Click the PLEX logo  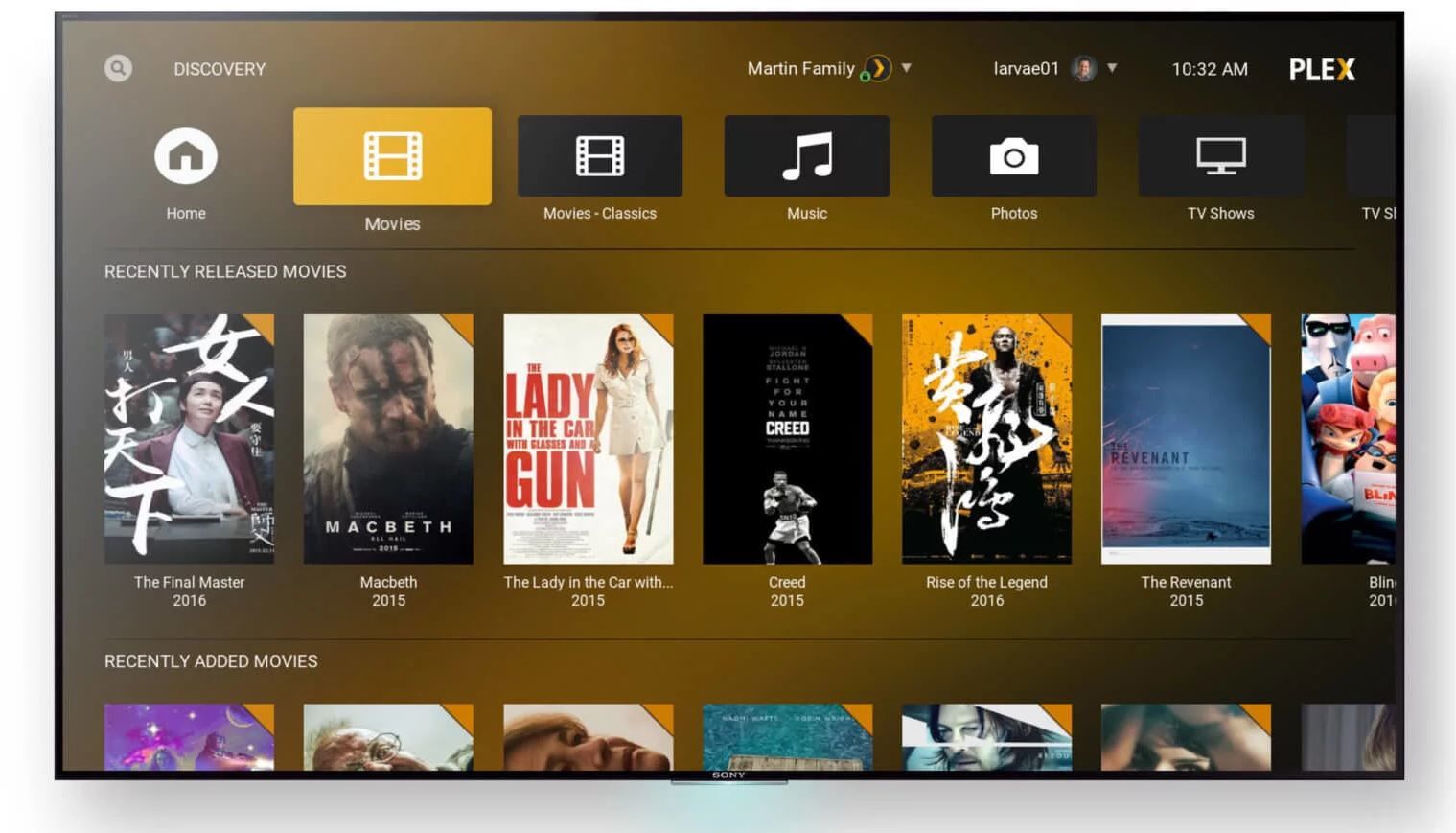click(1323, 68)
